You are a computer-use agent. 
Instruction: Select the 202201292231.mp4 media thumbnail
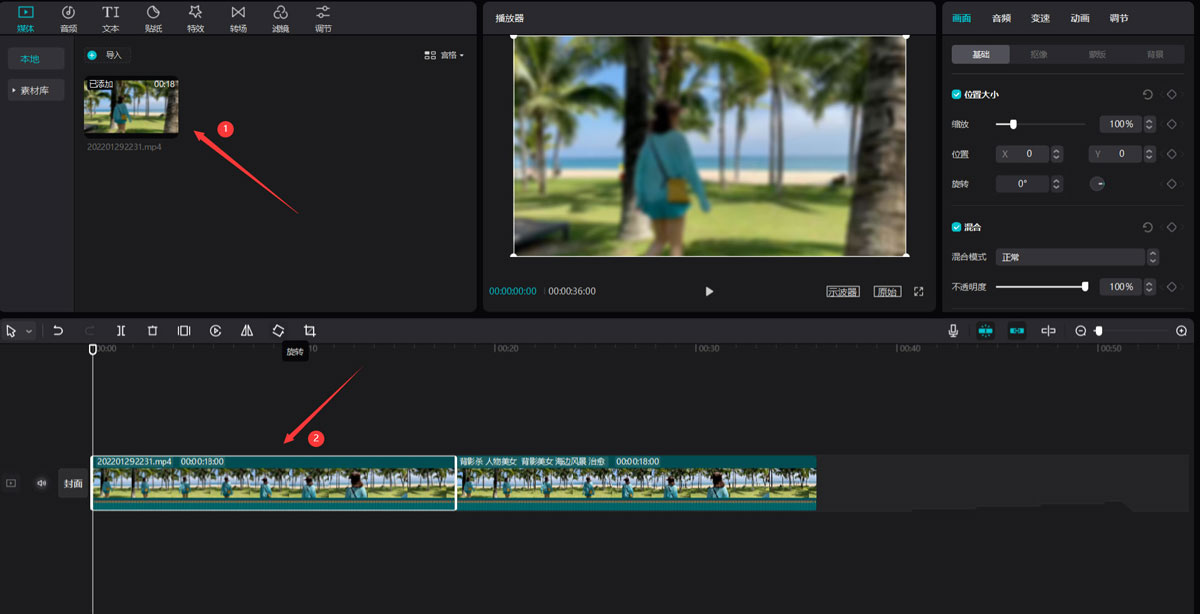(x=132, y=106)
